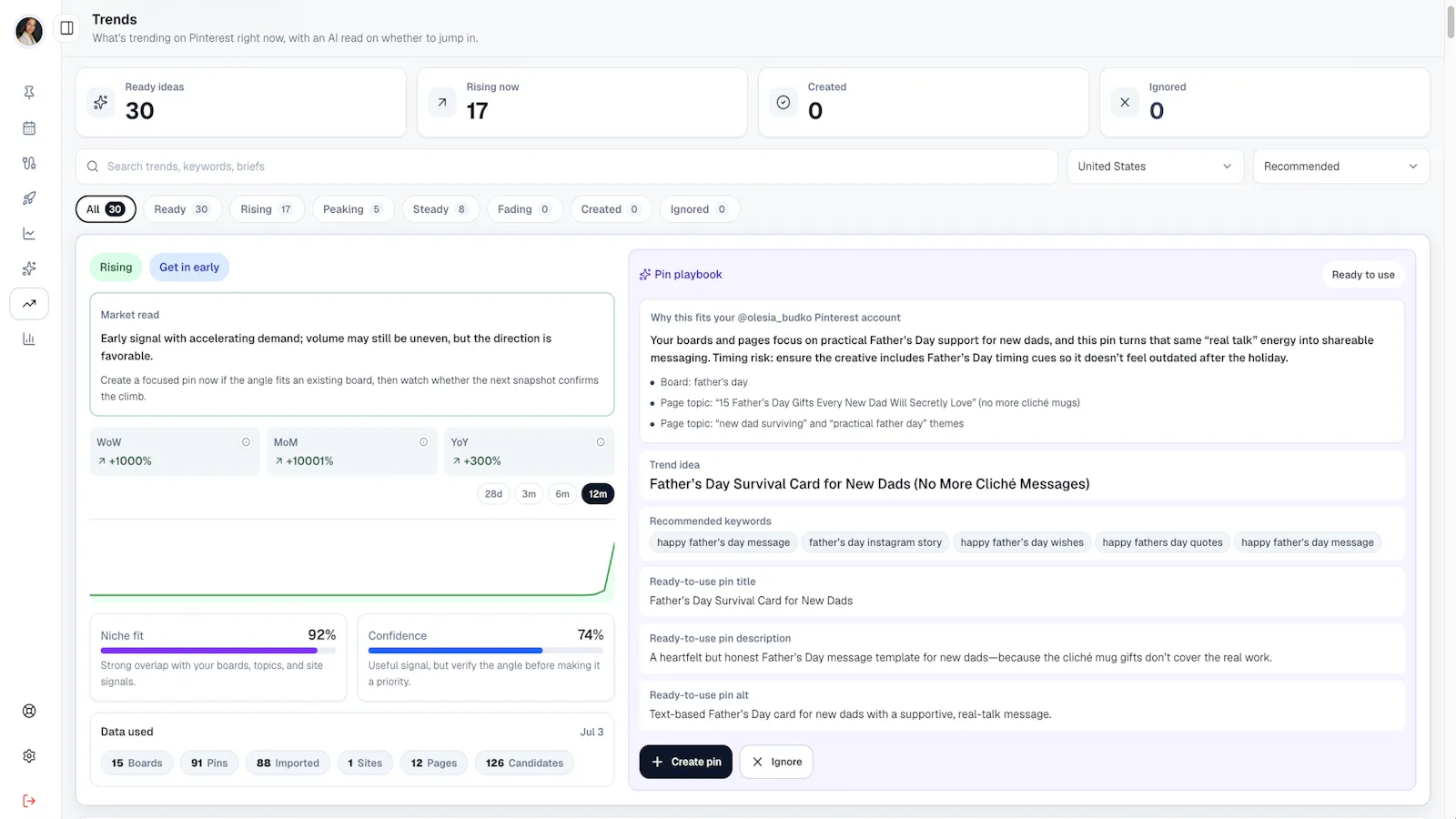Toggle the sidebar panel icon
The width and height of the screenshot is (1456, 819).
[x=66, y=28]
